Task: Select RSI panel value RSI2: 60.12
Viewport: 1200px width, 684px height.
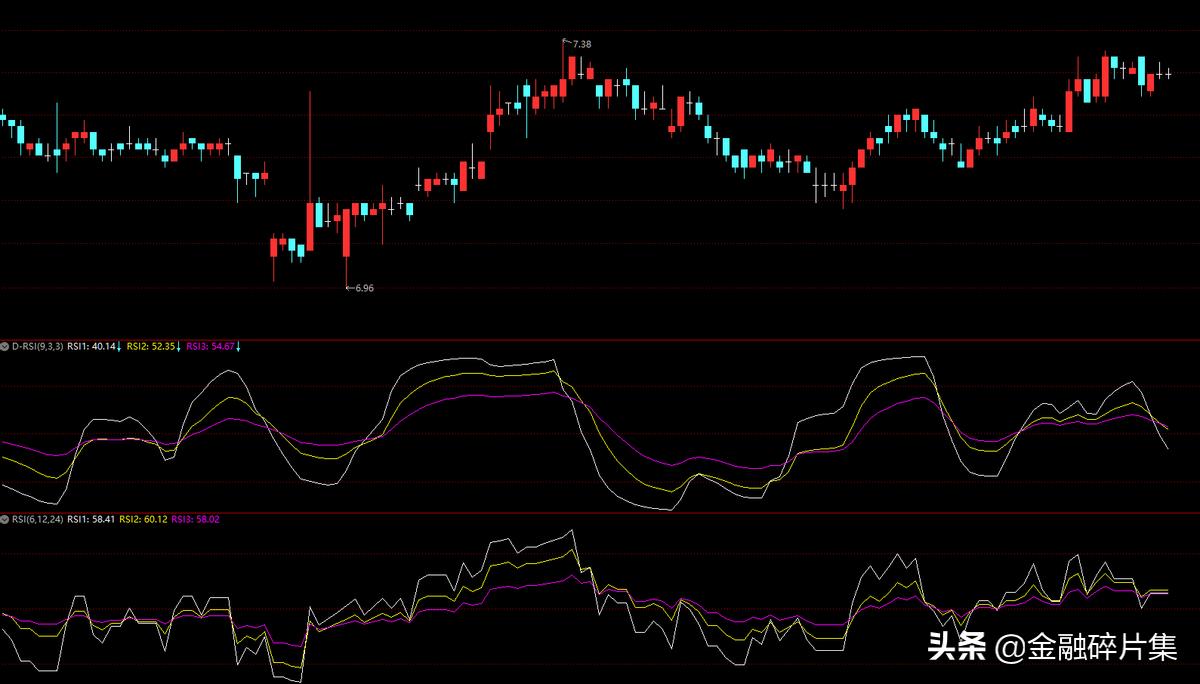Action: 143,520
